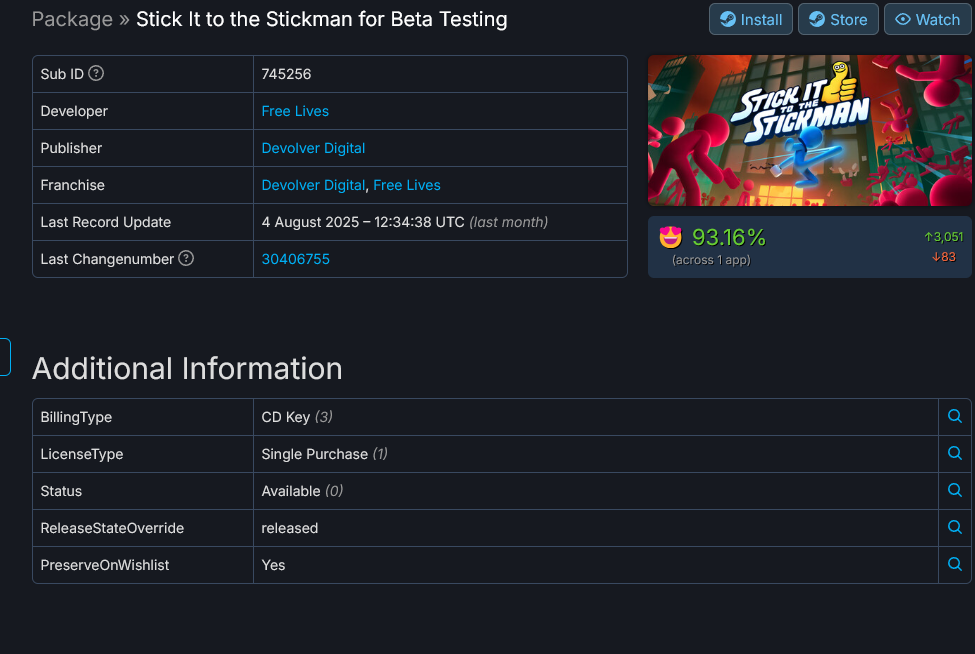The width and height of the screenshot is (975, 654).
Task: Click the help icon next to Sub ID
Action: (96, 74)
